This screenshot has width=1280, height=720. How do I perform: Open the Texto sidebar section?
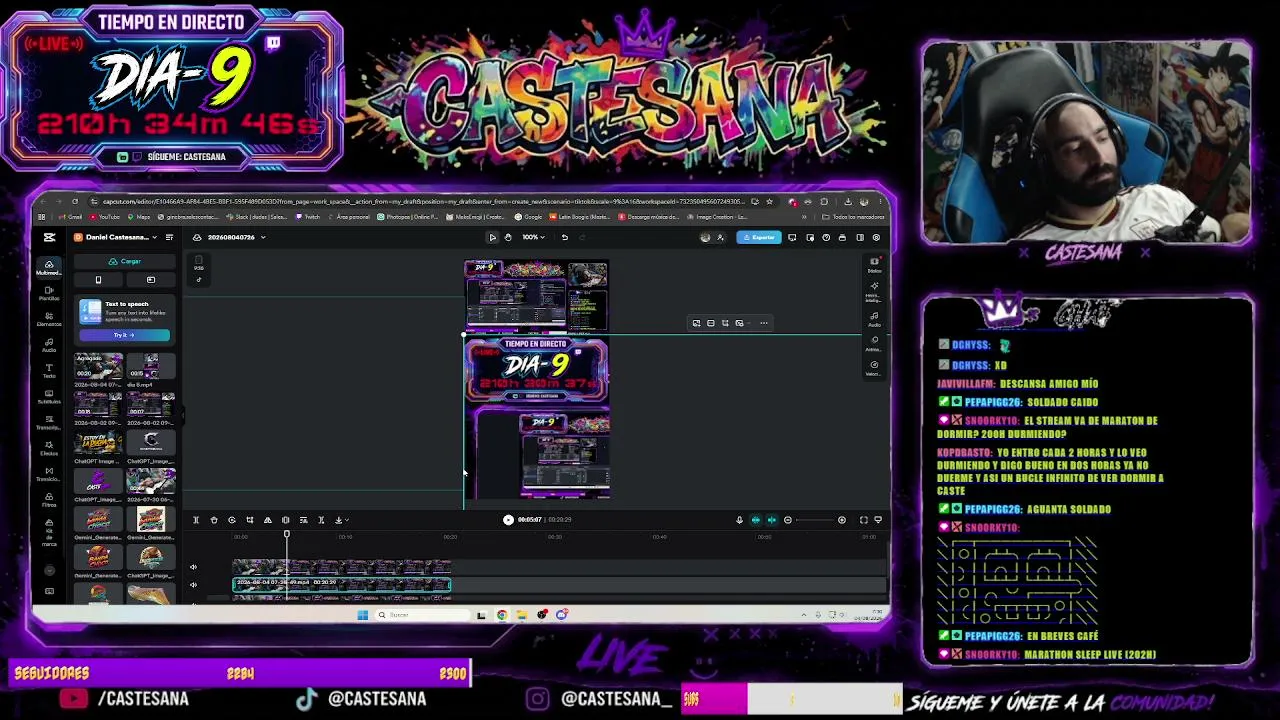pos(48,370)
